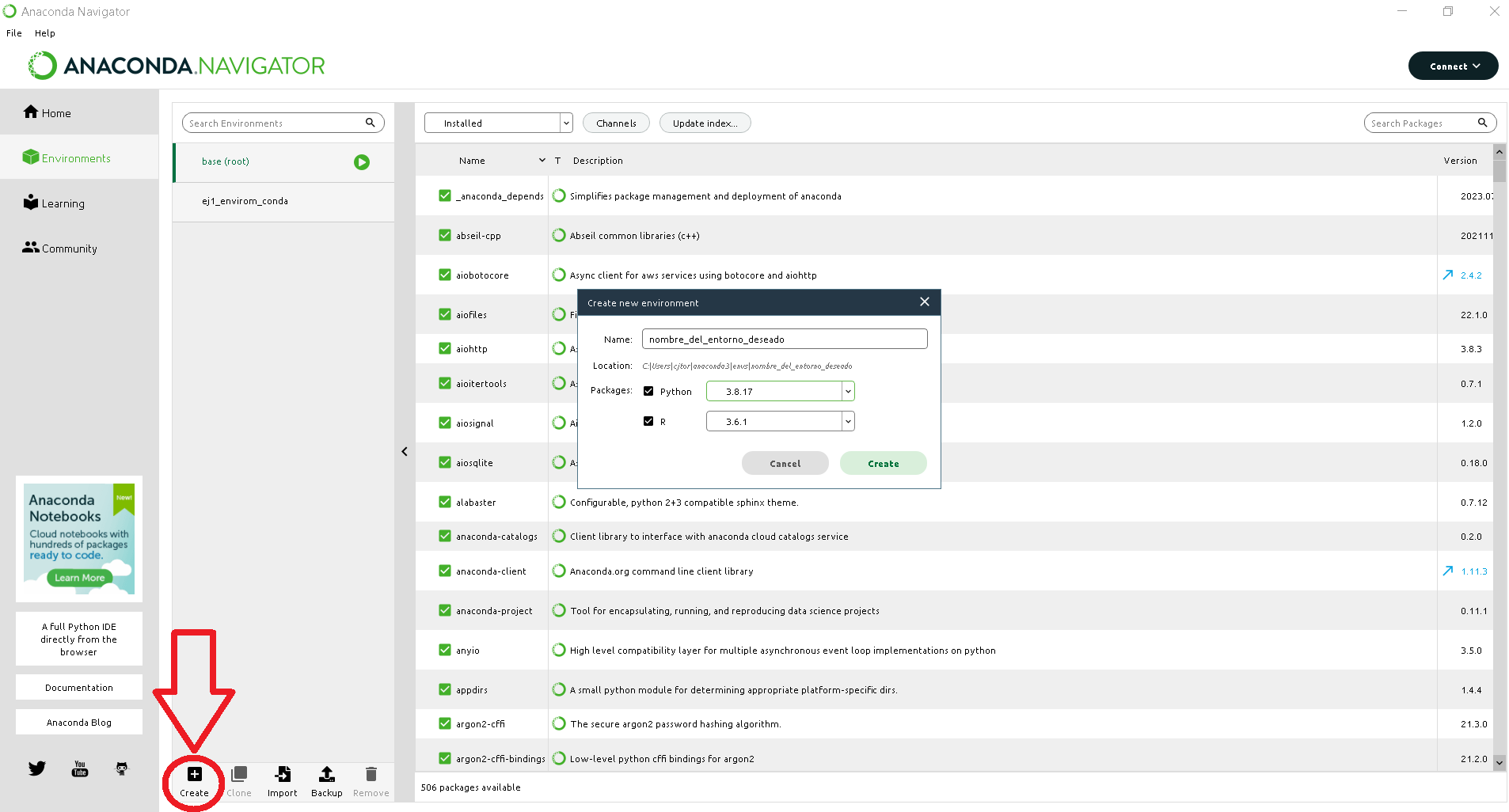Viewport: 1509px width, 812px height.
Task: Click the Search Packages magnifier icon
Action: click(1482, 123)
